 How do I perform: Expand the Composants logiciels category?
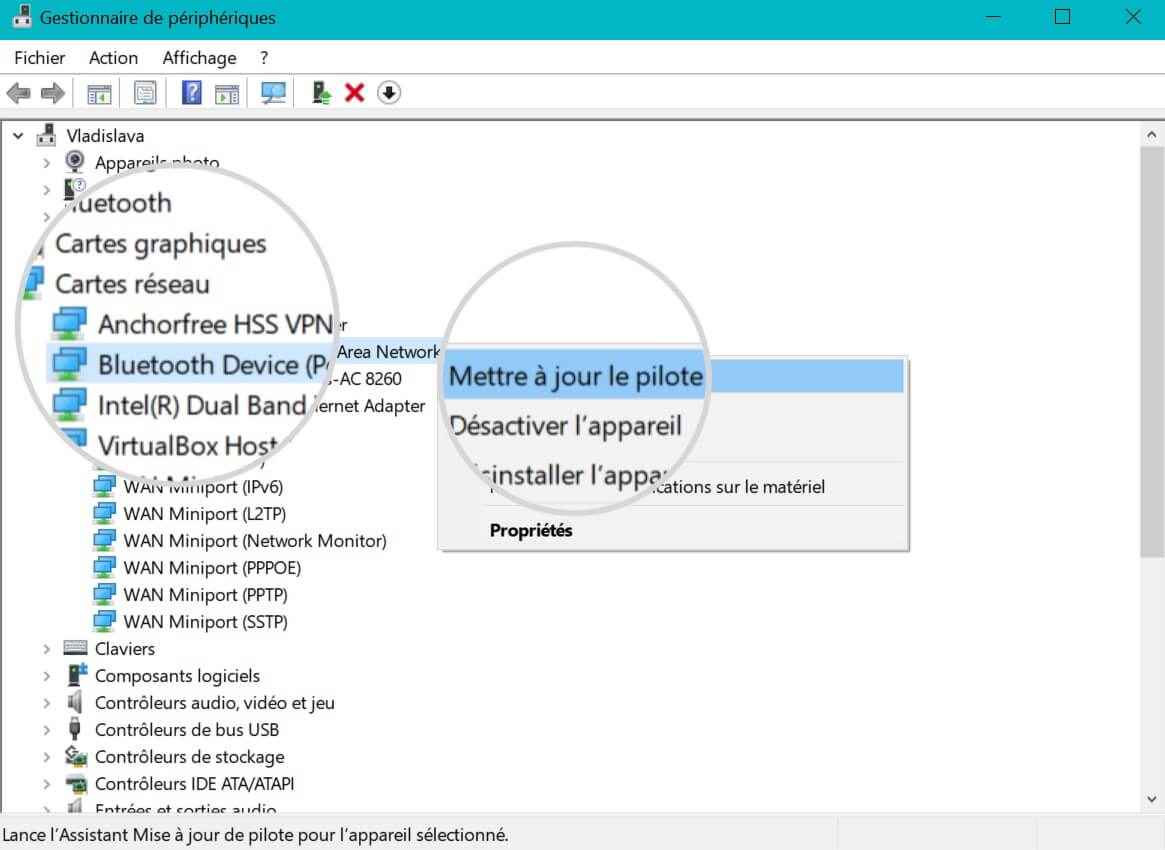47,676
